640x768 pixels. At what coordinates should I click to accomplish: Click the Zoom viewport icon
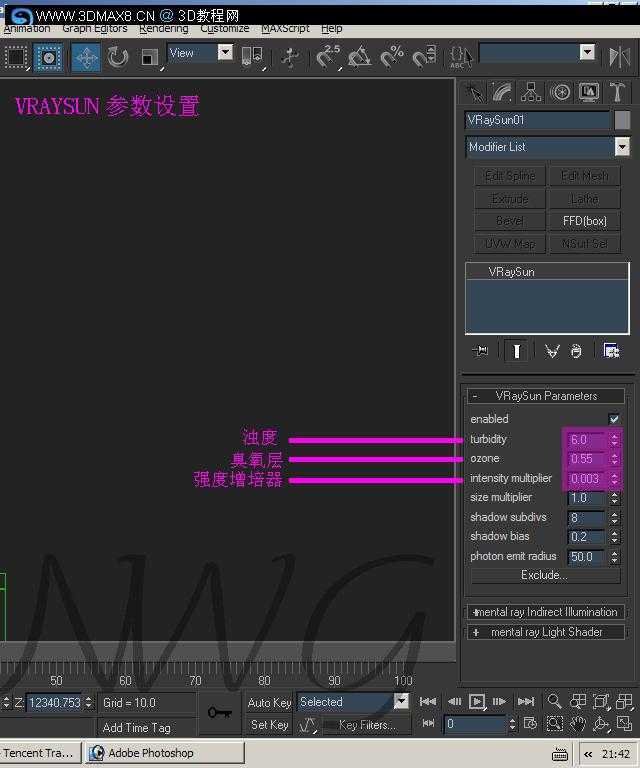pyautogui.click(x=554, y=701)
